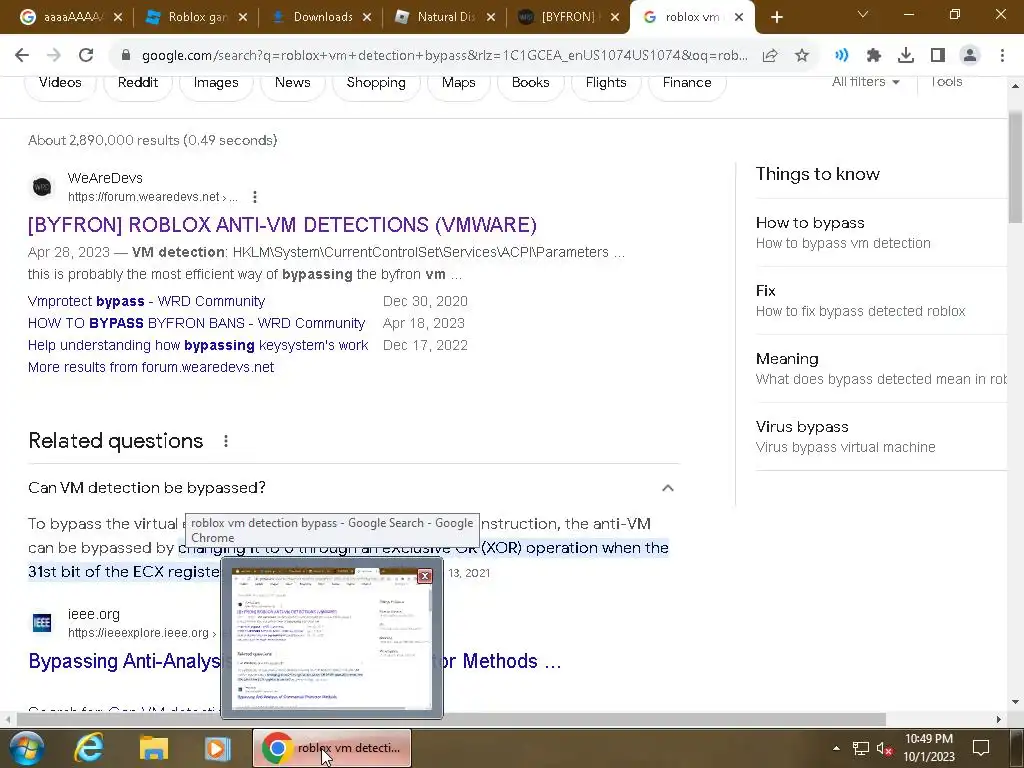1024x768 pixels.
Task: Close the Downloads browser tab
Action: click(x=367, y=18)
